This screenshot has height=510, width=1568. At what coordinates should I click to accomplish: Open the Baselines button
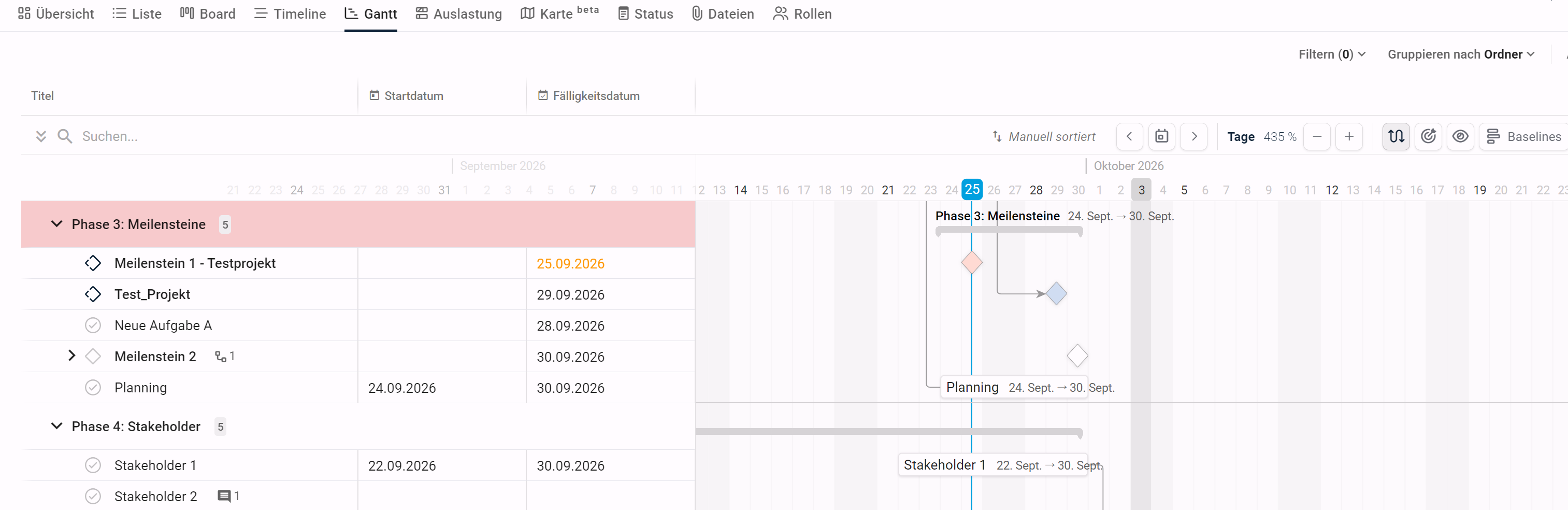tap(1523, 136)
